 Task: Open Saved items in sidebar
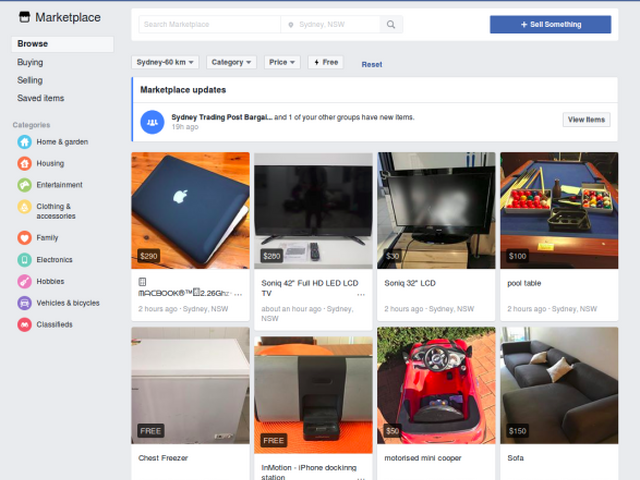point(40,98)
